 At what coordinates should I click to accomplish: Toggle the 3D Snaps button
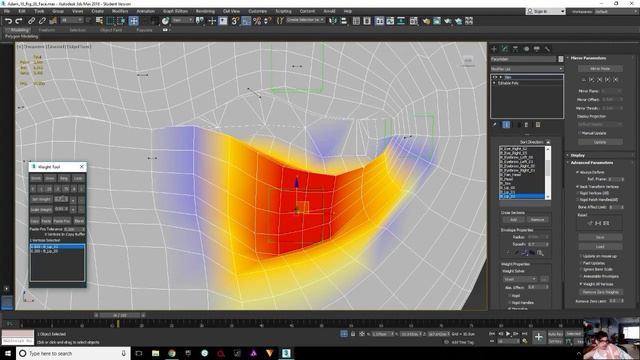(235, 21)
